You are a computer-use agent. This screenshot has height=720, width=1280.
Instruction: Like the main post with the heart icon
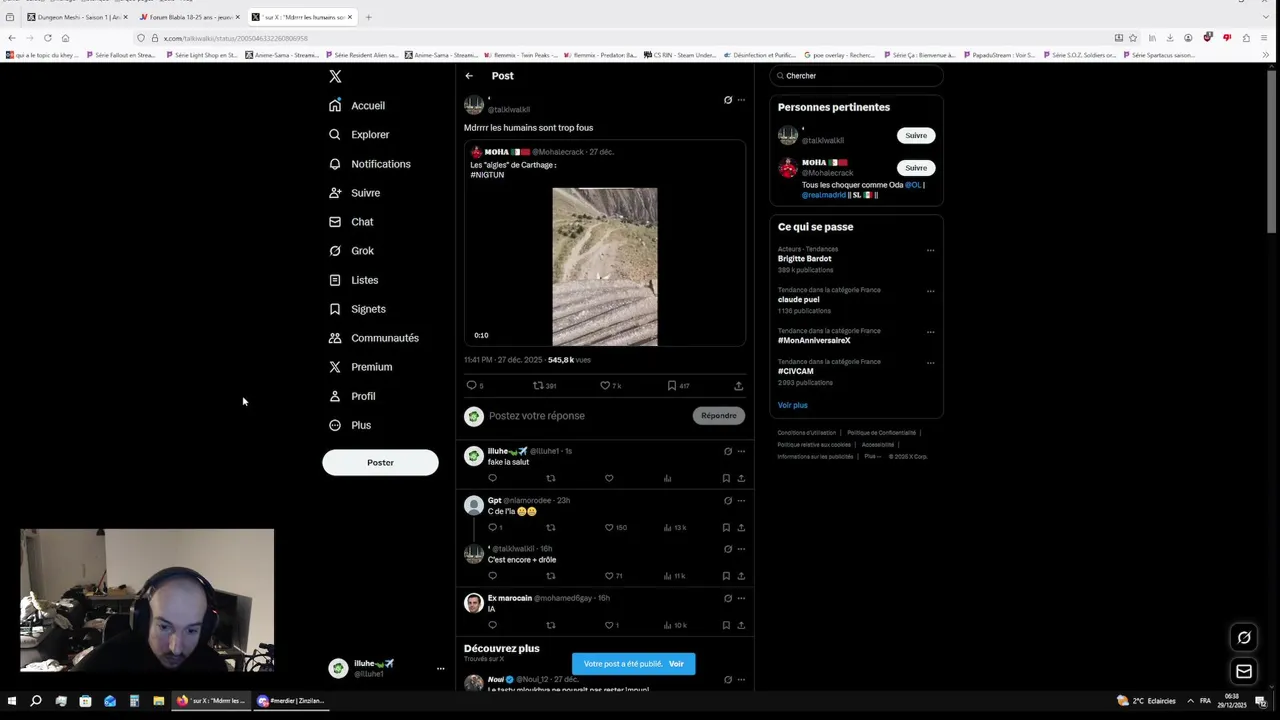pos(605,385)
